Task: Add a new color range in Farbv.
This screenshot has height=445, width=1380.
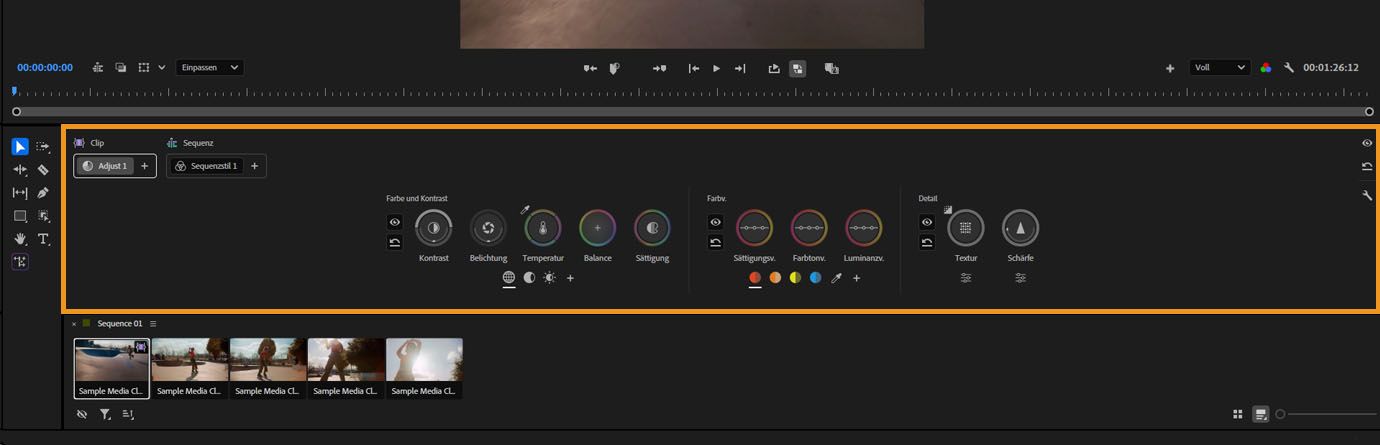Action: [x=856, y=278]
